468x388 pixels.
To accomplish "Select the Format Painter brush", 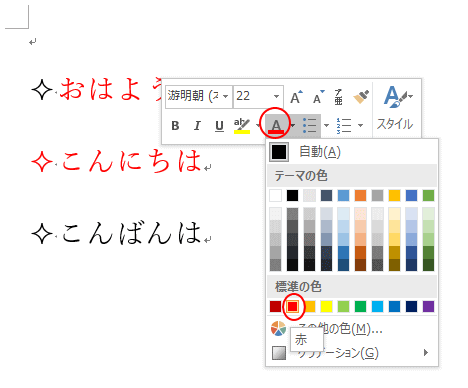I will pos(361,97).
